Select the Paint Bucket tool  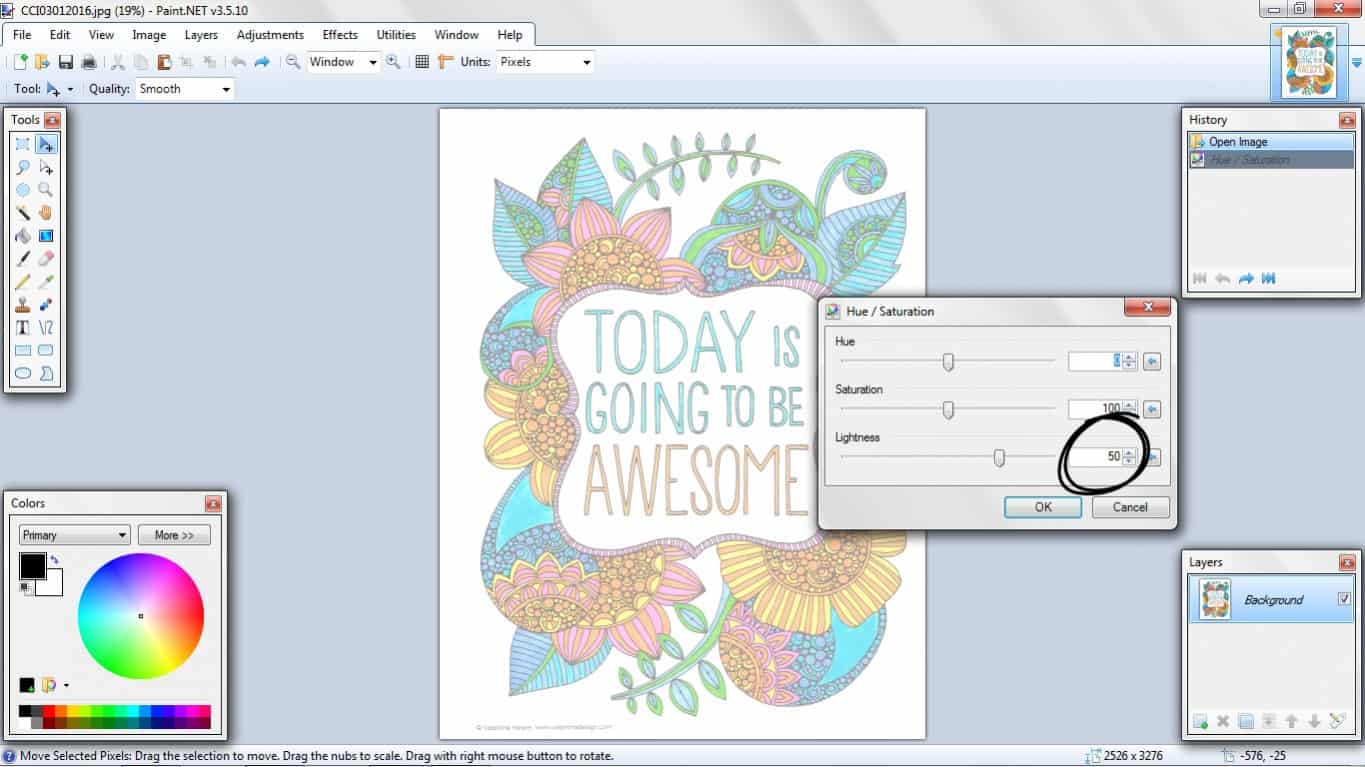(22, 235)
